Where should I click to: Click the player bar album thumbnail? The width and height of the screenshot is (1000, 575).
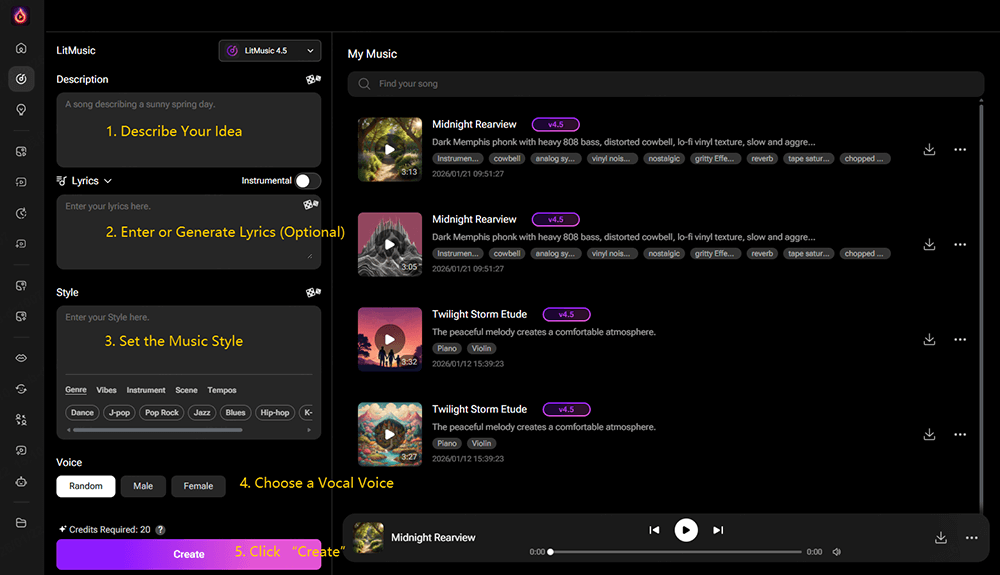369,537
